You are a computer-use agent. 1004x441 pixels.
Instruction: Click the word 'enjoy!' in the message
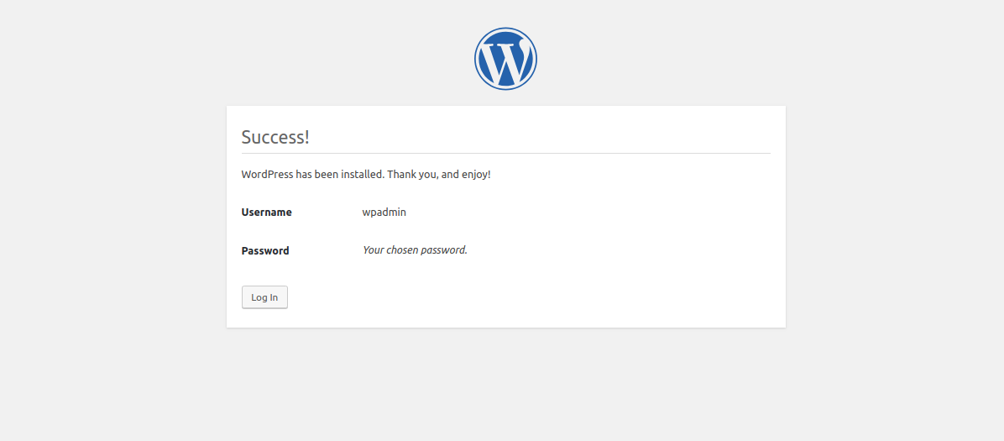coord(476,174)
